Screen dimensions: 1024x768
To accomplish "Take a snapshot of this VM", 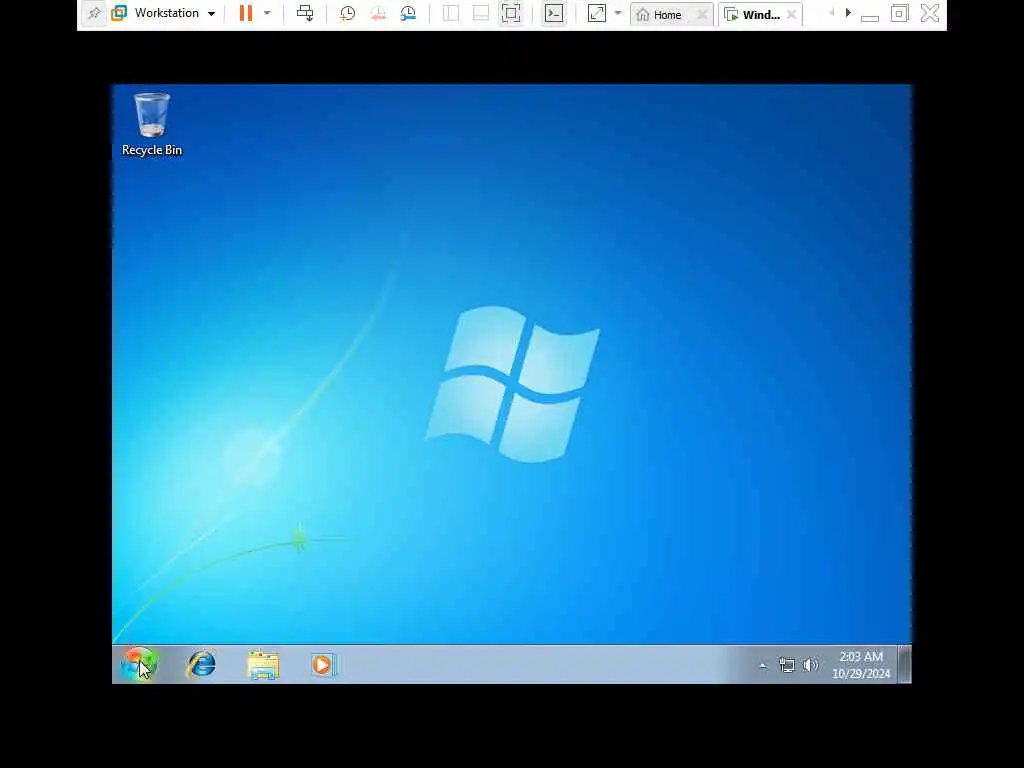I will 347,14.
